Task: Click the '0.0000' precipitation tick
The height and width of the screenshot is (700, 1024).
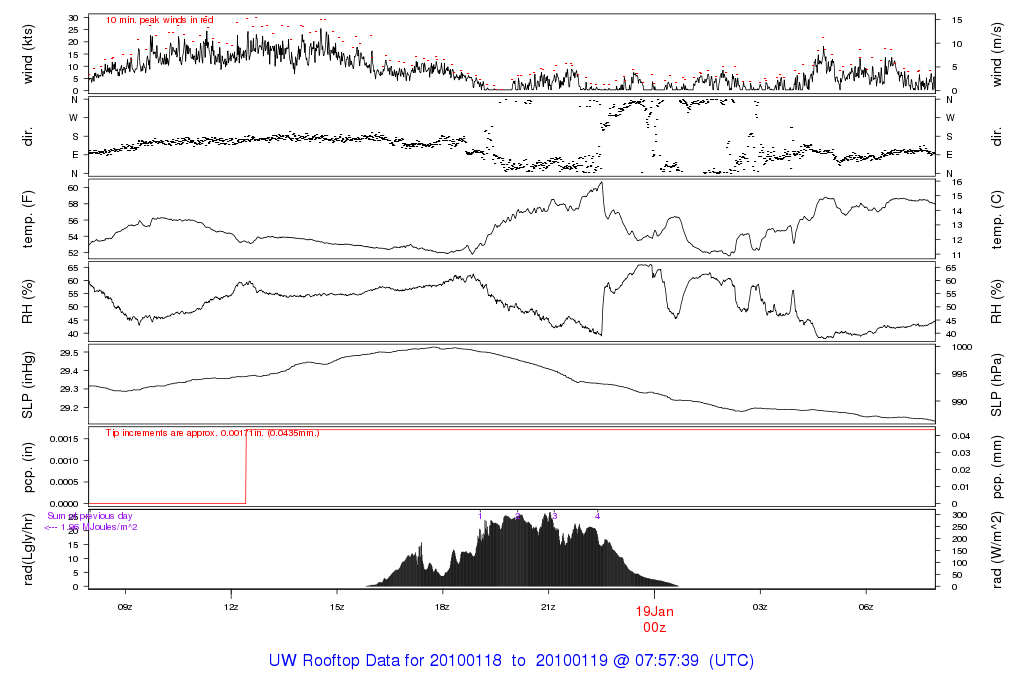Action: pyautogui.click(x=65, y=503)
